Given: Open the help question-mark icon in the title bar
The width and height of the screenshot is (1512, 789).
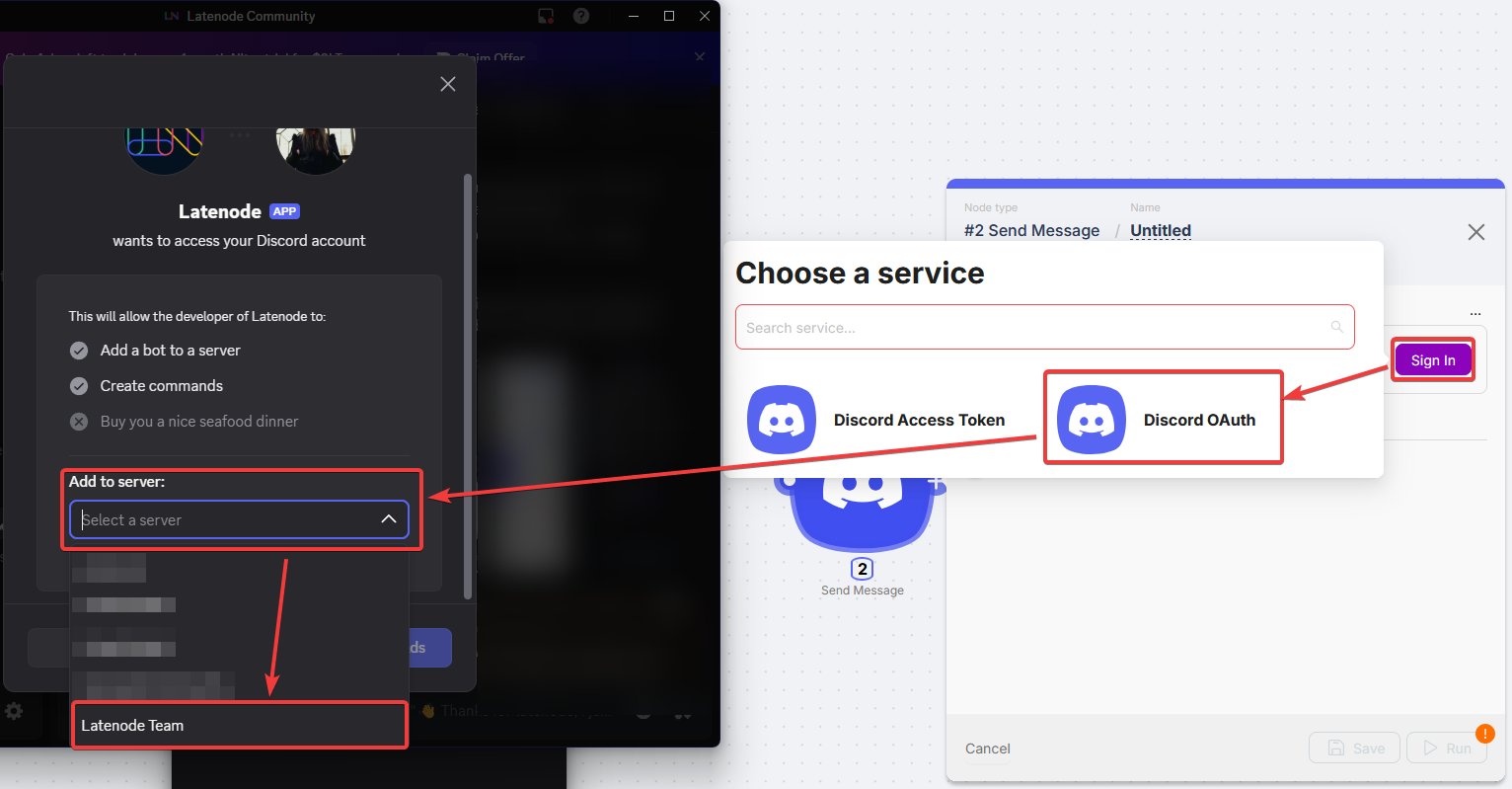Looking at the screenshot, I should [580, 16].
